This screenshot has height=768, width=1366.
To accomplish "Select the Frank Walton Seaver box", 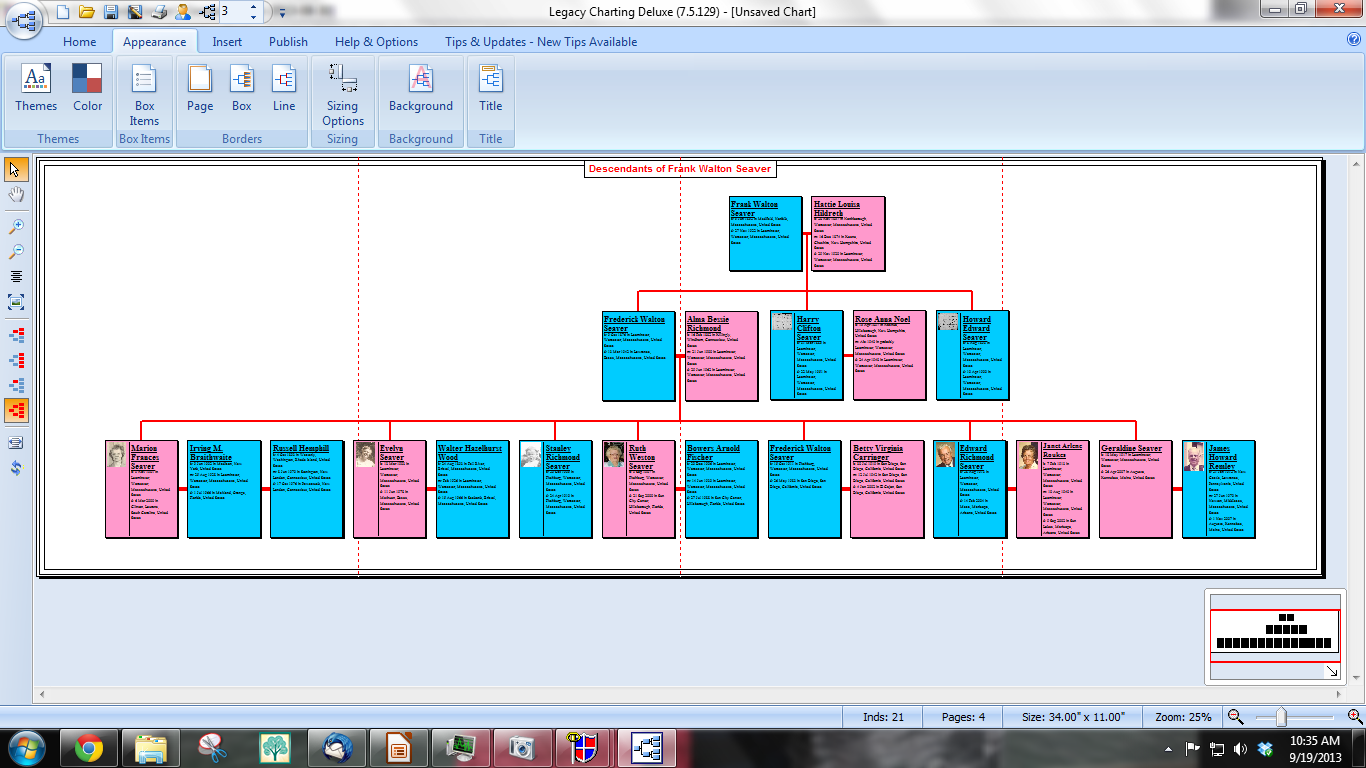I will (x=765, y=233).
